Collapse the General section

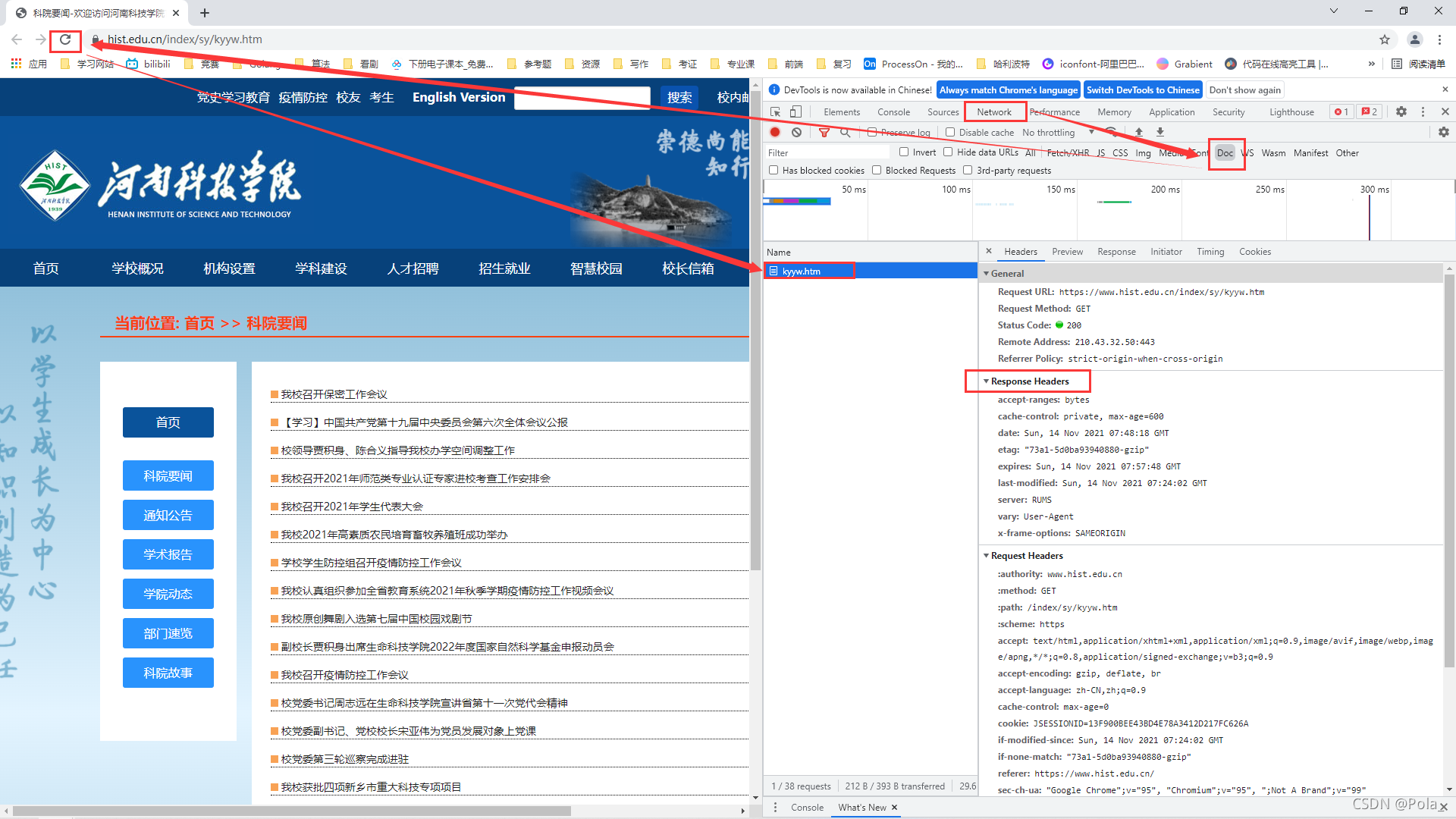click(1006, 274)
